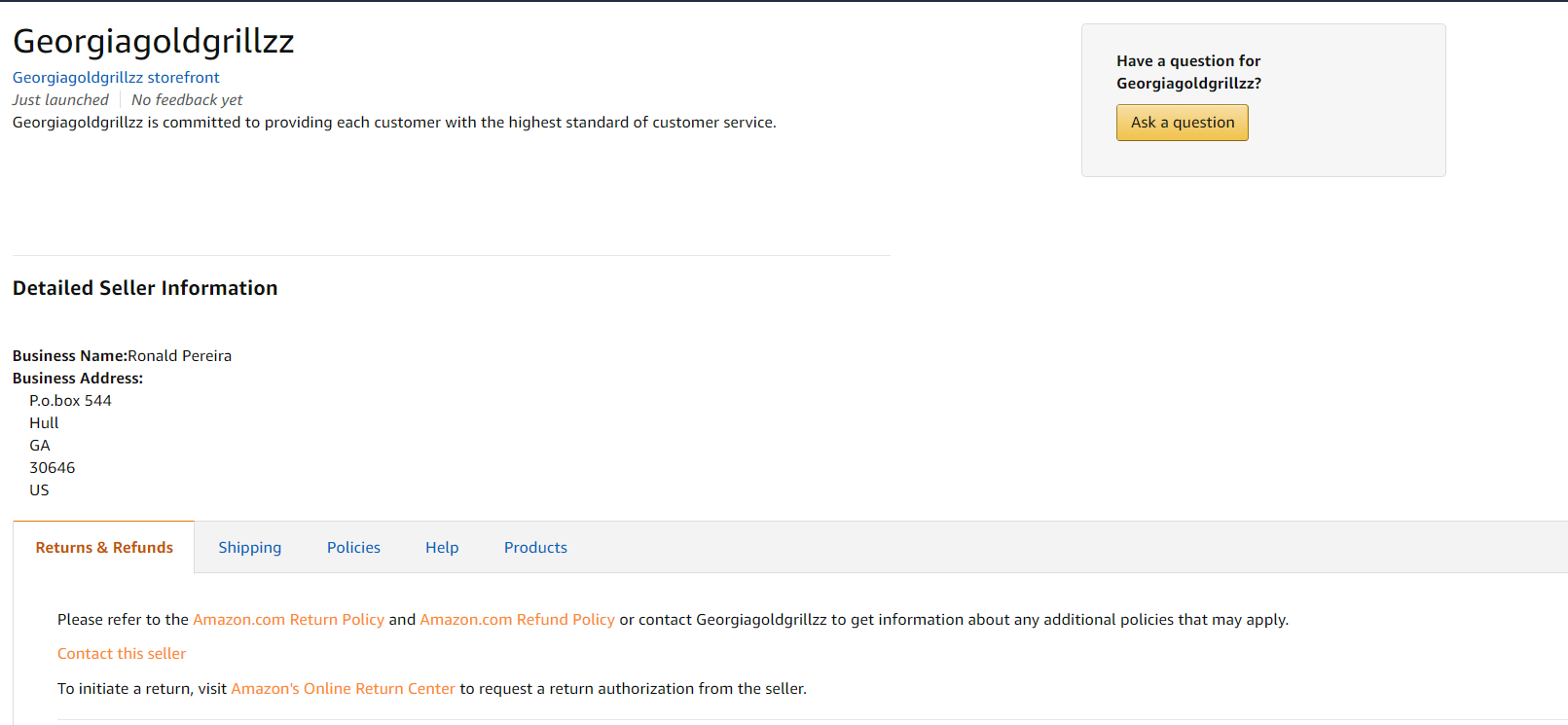Follow the Amazon.com Refund Policy link
The height and width of the screenshot is (725, 1568).
[517, 620]
